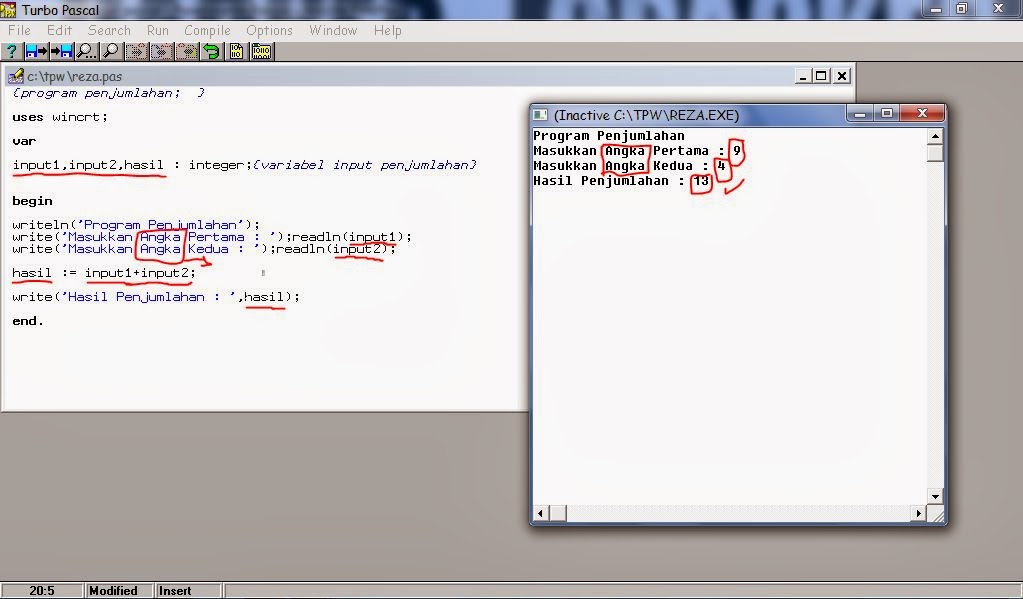This screenshot has width=1023, height=599.
Task: Click reza.pas editor window system icon
Action: coord(15,76)
